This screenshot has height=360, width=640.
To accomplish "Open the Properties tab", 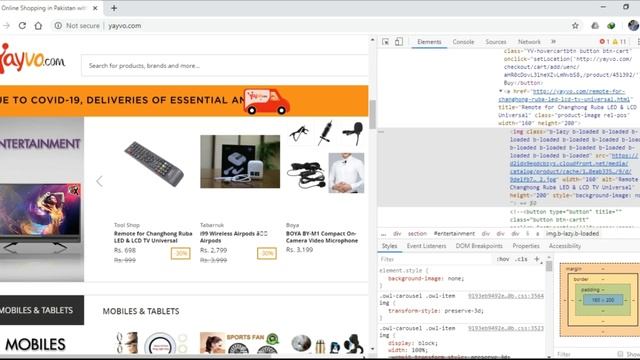I will click(x=526, y=246).
